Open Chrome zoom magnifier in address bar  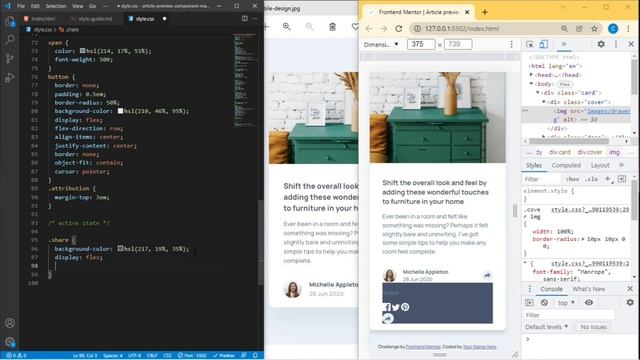click(x=564, y=29)
